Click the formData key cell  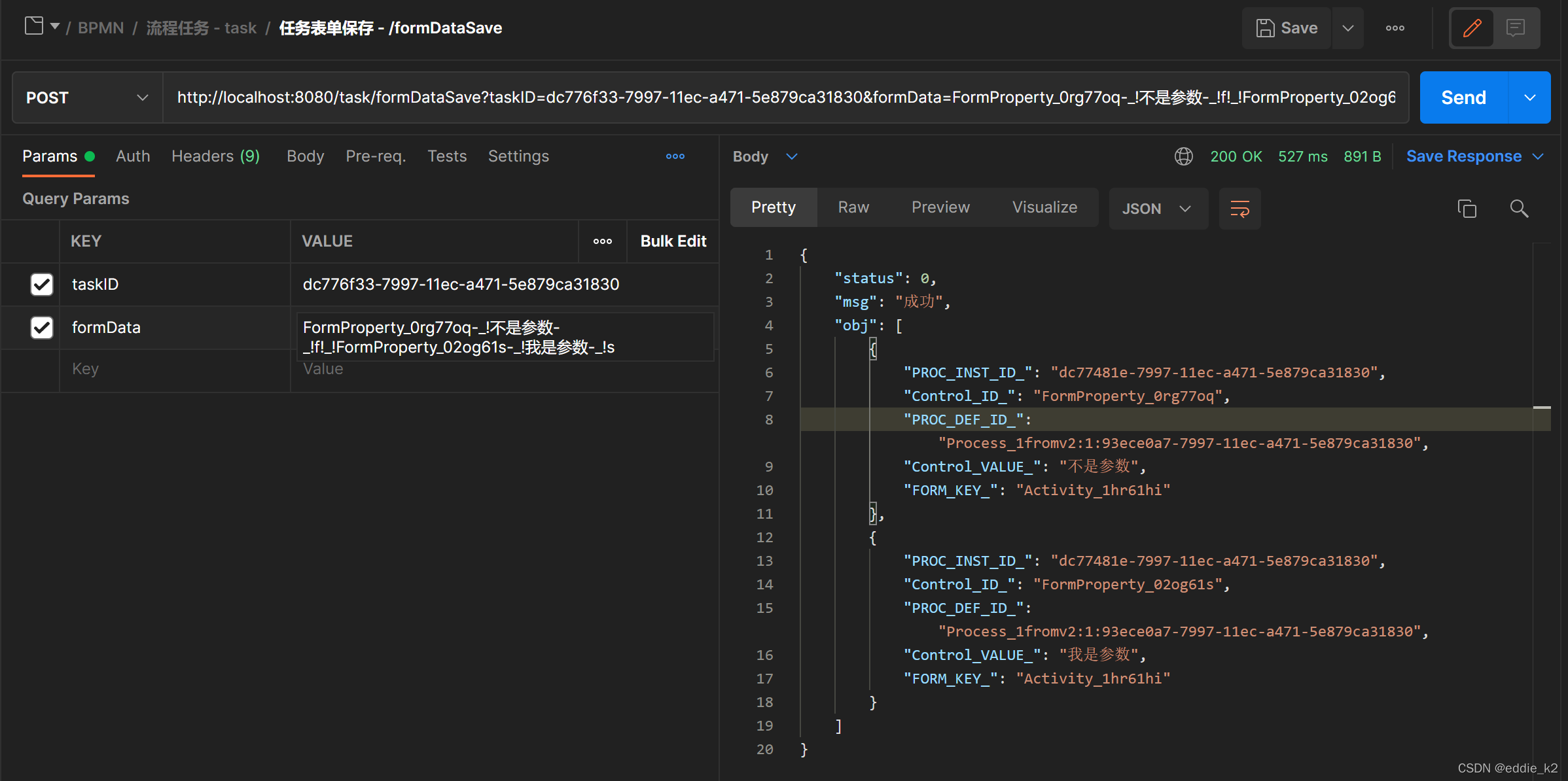175,328
